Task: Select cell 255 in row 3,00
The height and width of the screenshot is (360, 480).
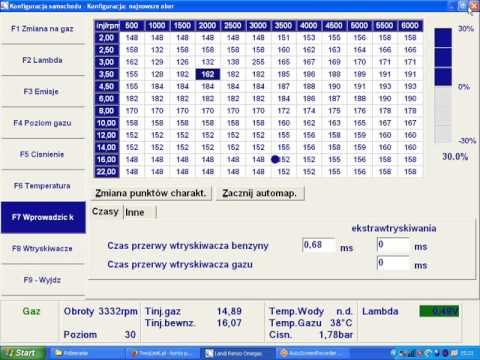Action: pos(258,62)
